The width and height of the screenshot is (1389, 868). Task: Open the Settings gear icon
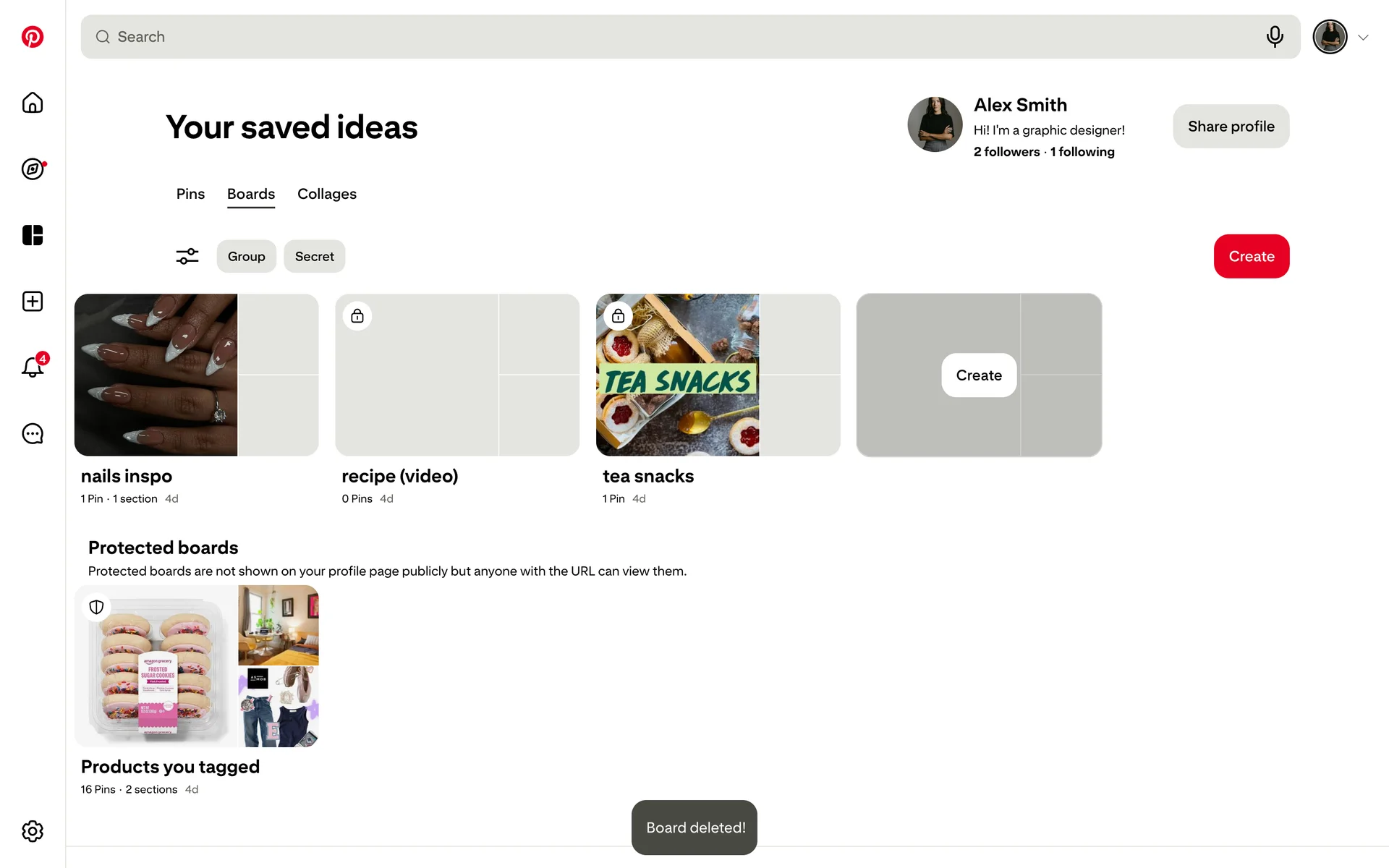tap(33, 831)
